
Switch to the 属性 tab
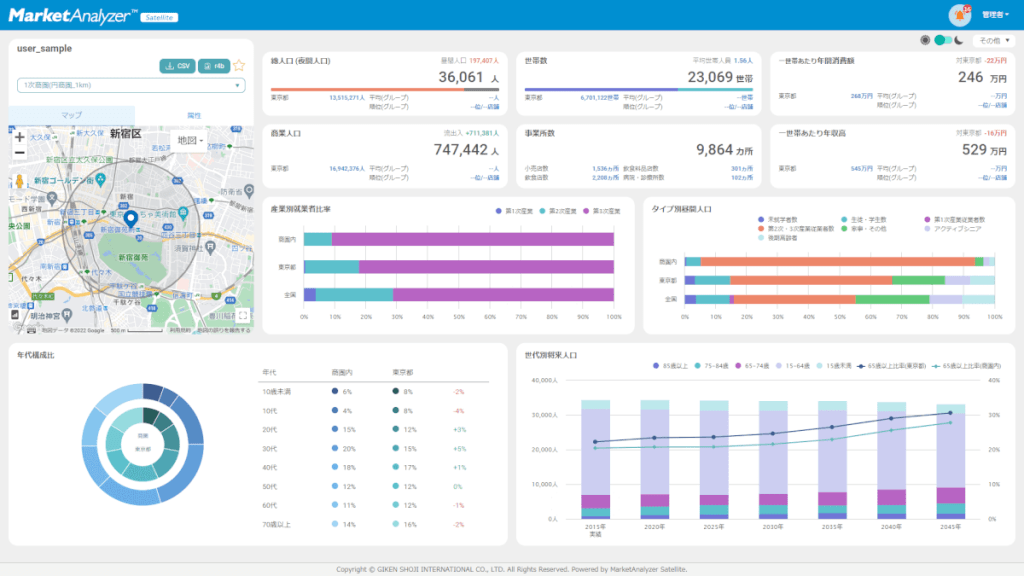click(194, 115)
